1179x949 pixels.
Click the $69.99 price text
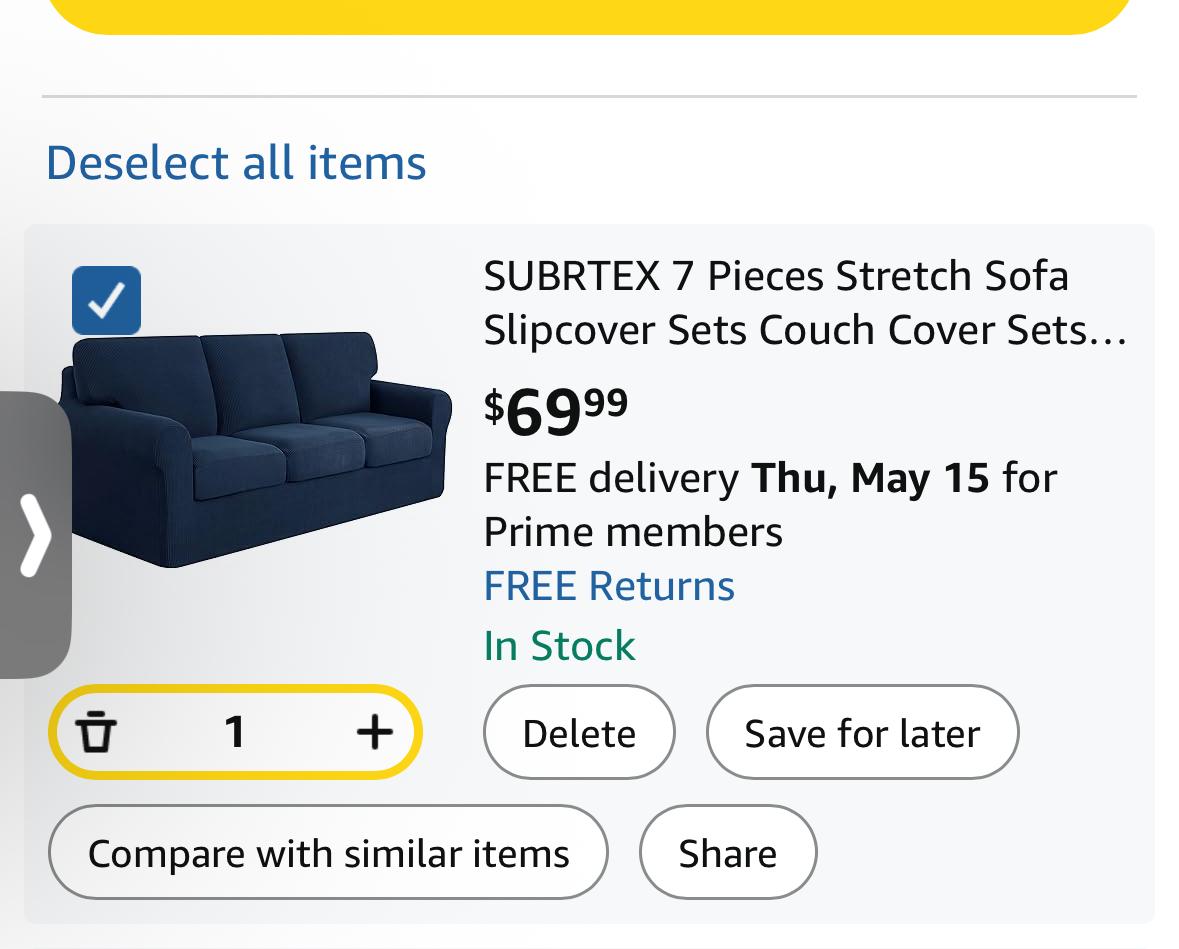click(x=556, y=411)
